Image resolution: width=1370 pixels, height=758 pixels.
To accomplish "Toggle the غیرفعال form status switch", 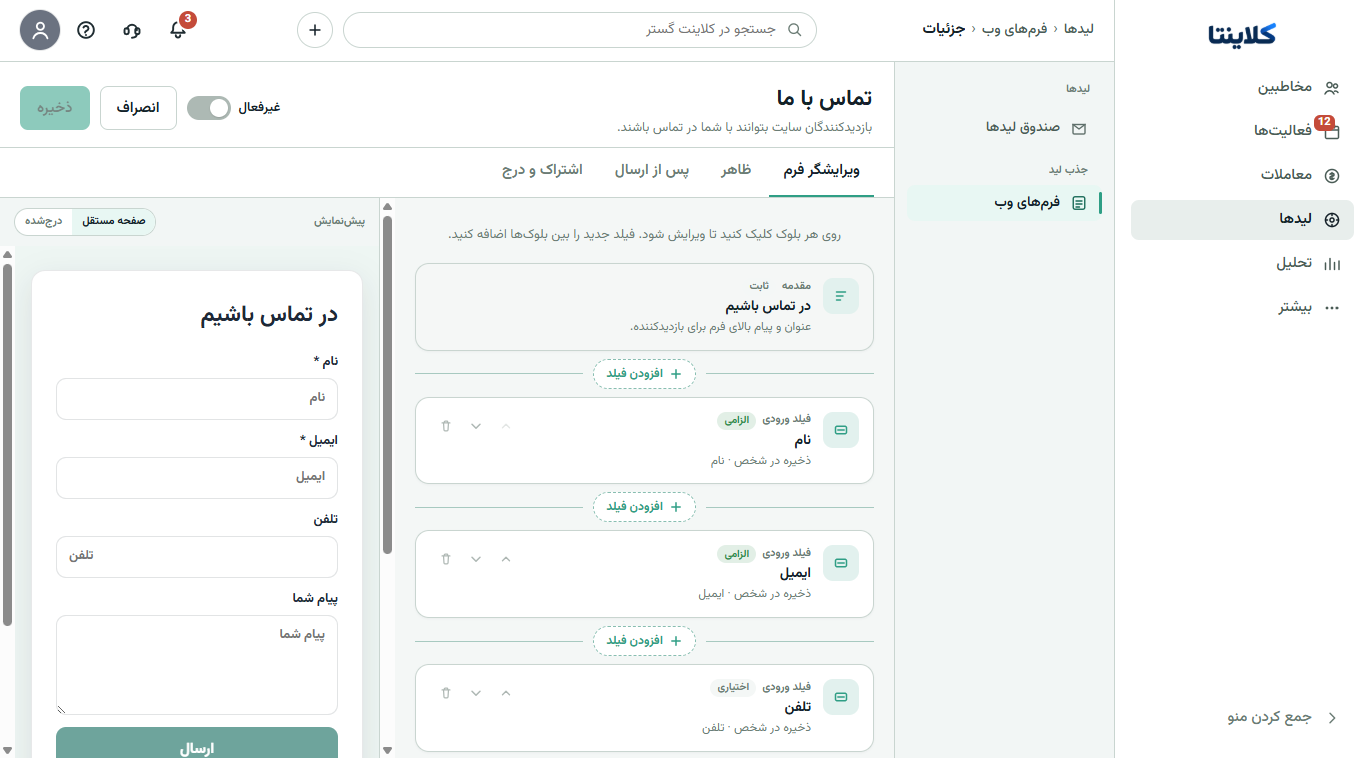I will [x=209, y=108].
